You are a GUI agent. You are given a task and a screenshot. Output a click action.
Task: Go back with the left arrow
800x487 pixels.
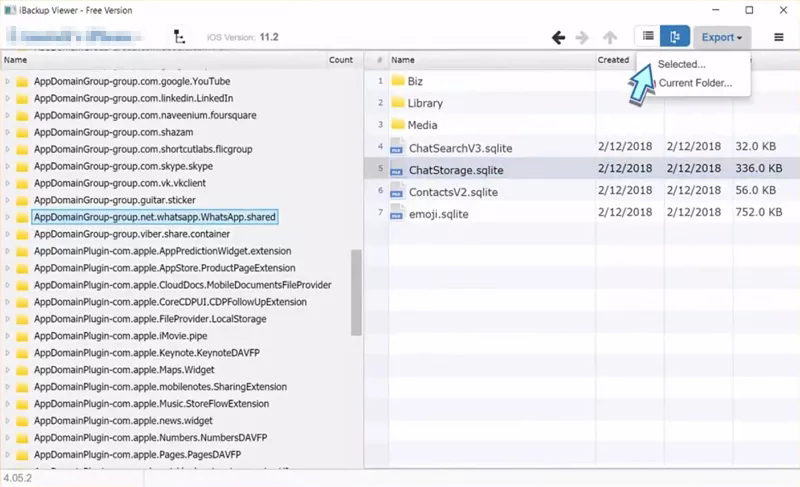coord(559,37)
